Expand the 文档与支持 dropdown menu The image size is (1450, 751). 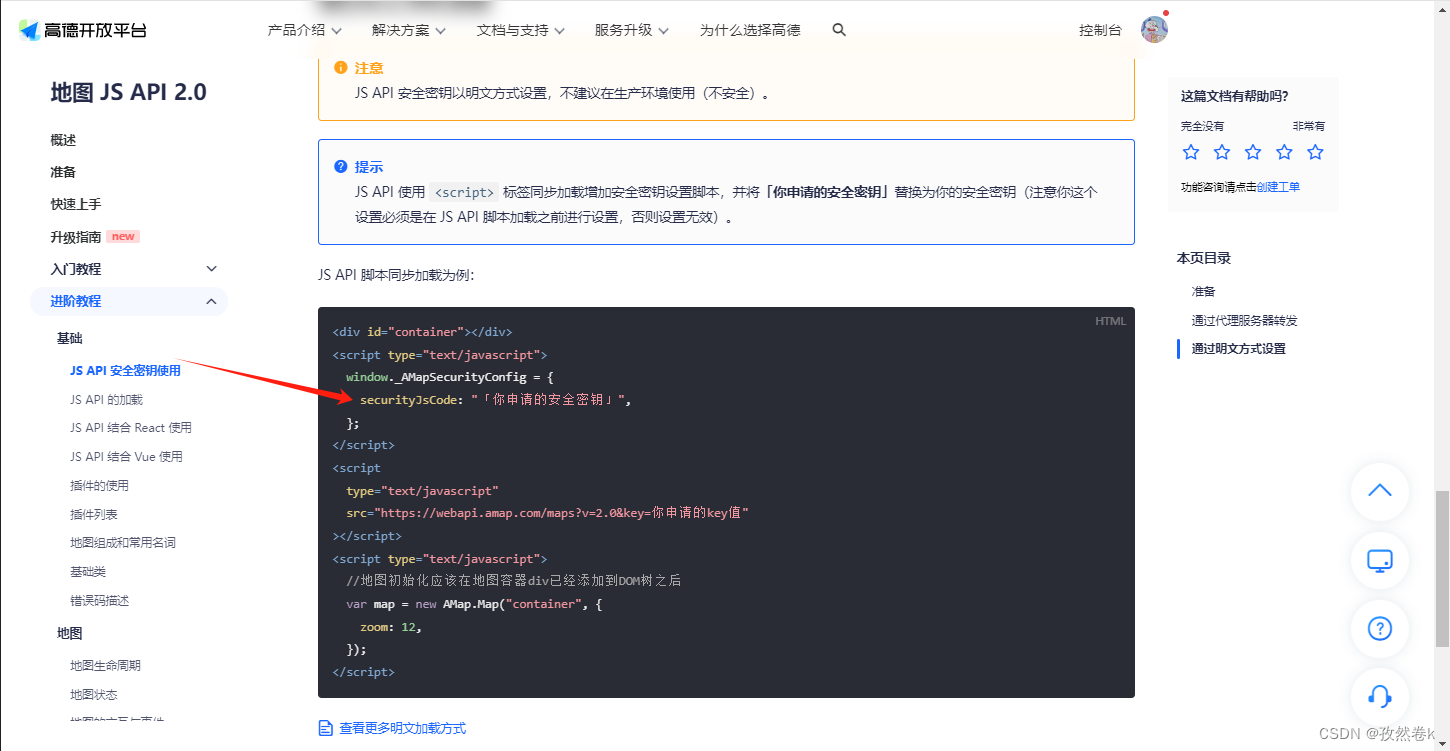521,30
